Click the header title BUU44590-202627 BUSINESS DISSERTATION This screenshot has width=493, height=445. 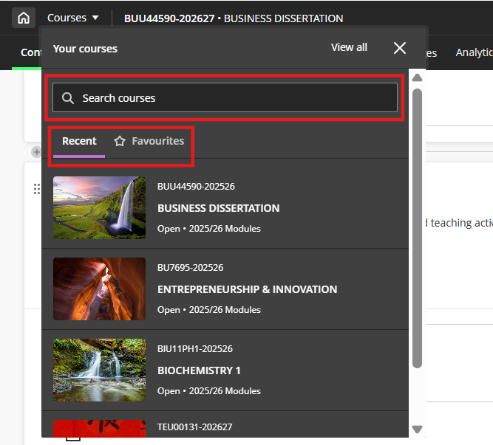coord(234,18)
